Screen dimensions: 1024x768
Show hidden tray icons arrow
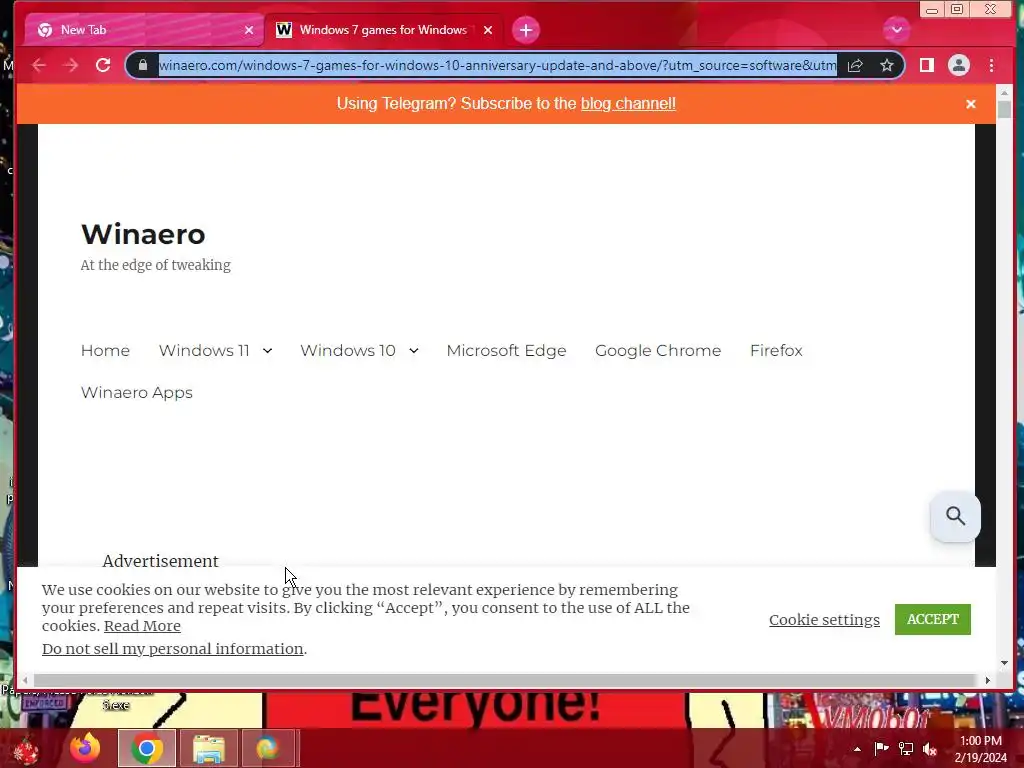click(857, 749)
